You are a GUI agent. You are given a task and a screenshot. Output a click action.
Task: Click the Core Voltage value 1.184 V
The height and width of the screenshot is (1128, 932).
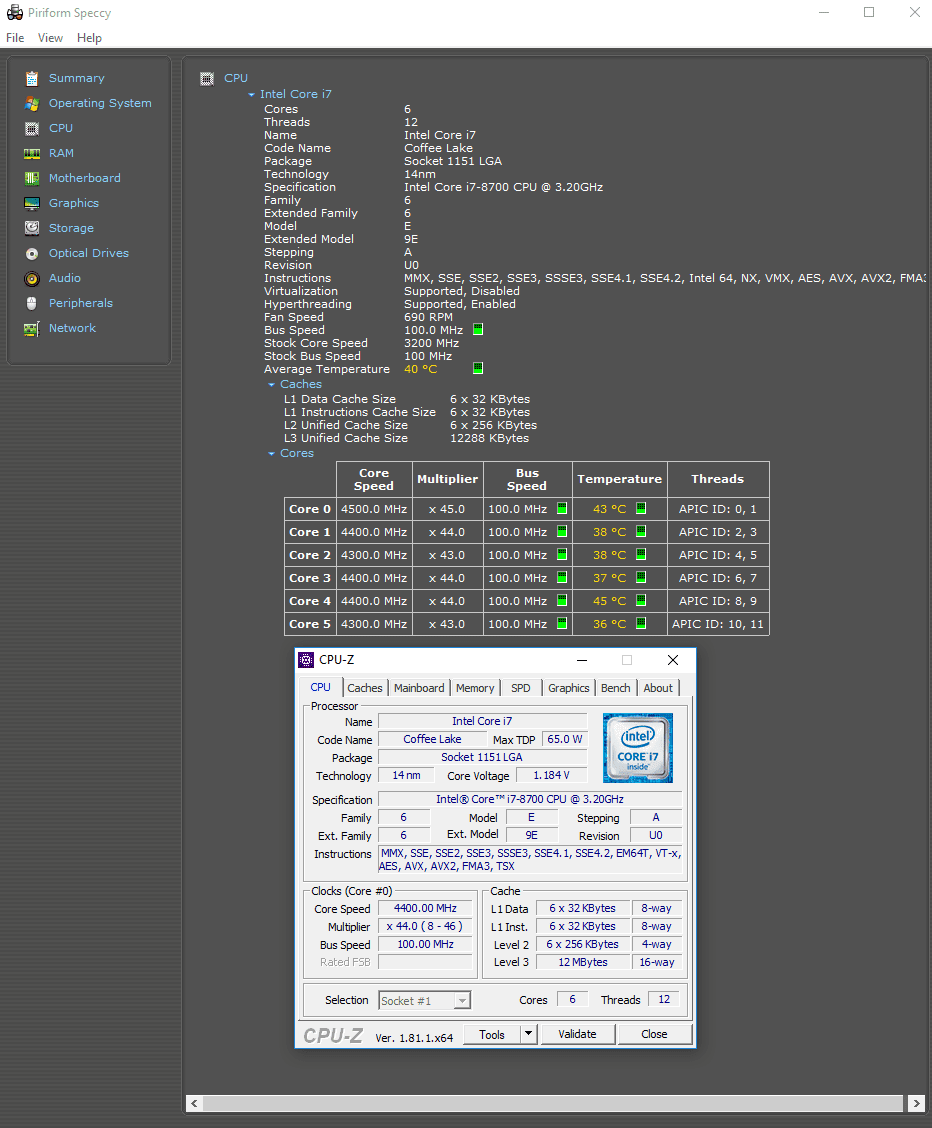(x=552, y=776)
